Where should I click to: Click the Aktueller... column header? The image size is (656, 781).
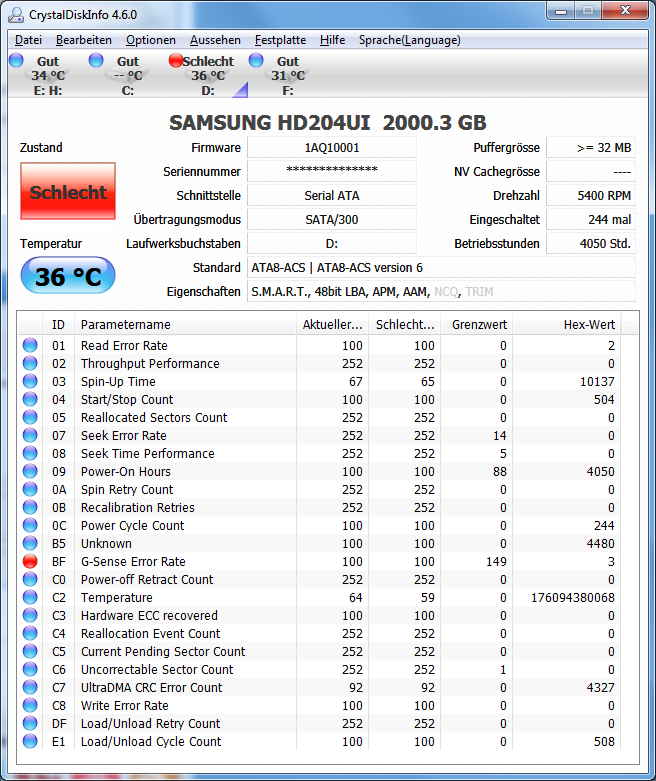coord(332,325)
